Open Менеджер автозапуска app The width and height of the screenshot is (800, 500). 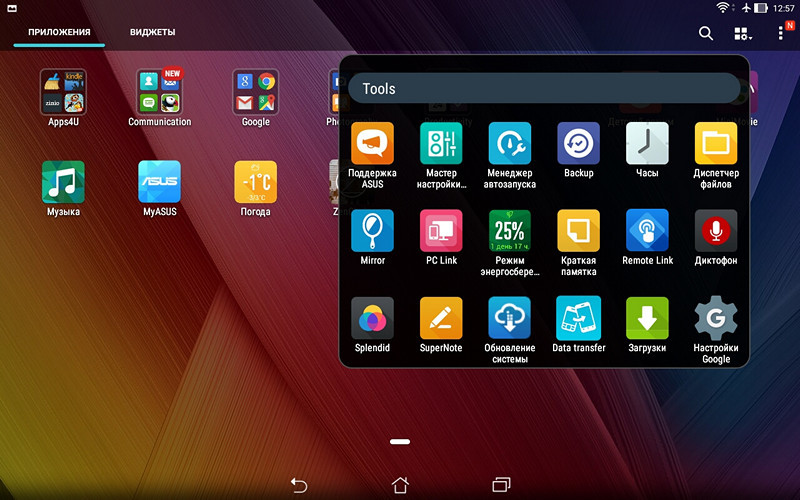(510, 143)
